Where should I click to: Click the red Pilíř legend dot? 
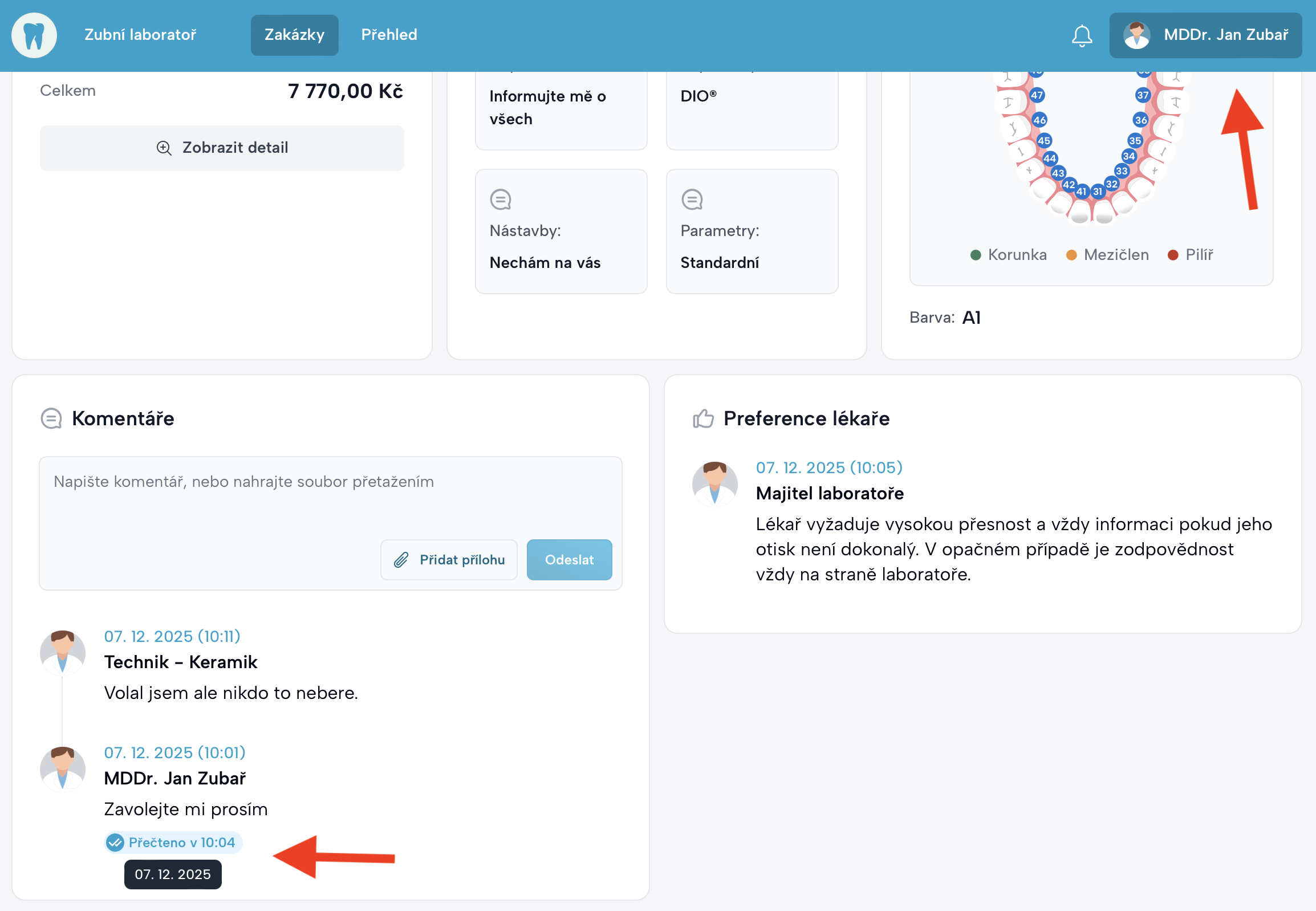click(1173, 255)
